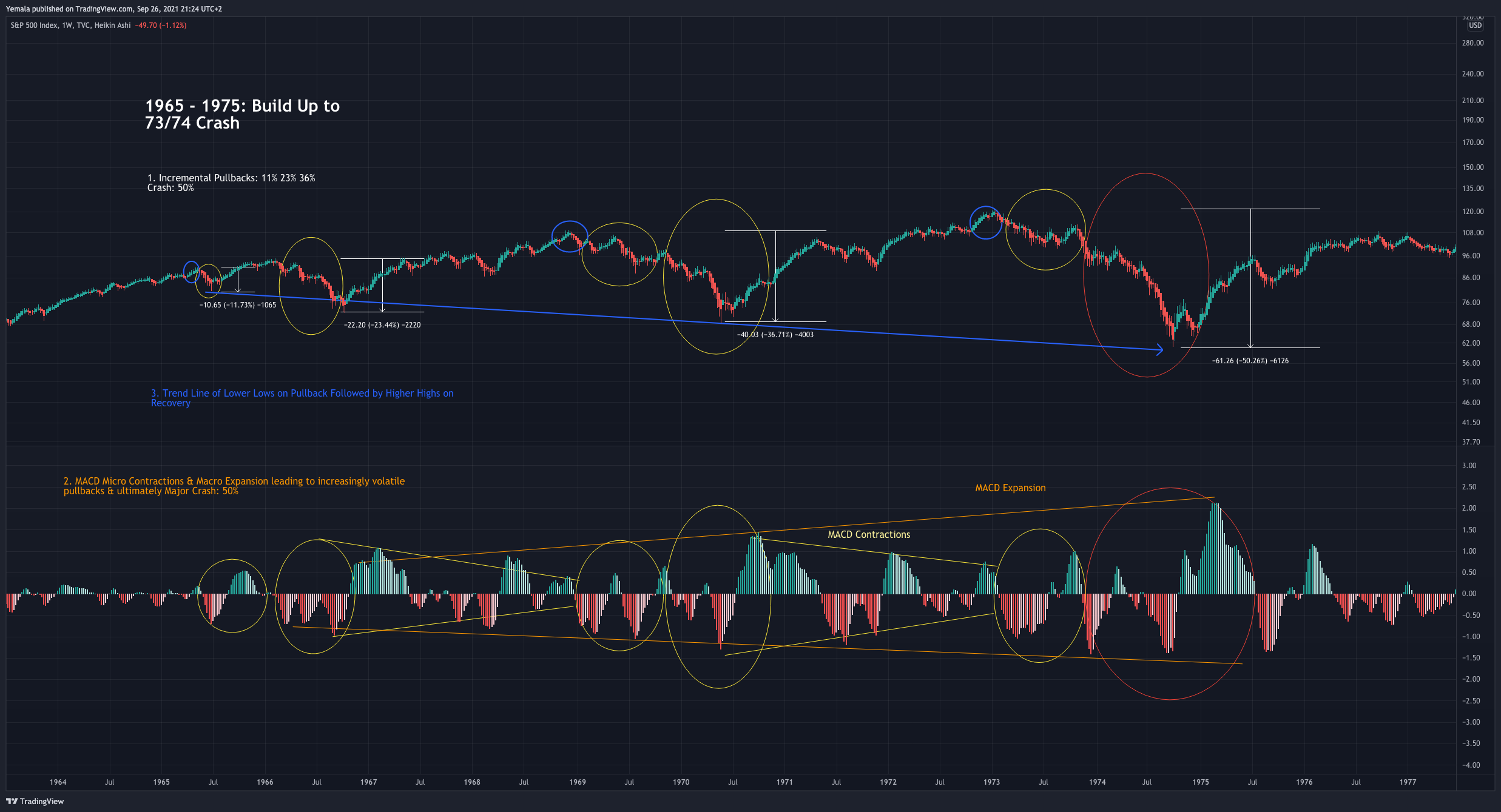This screenshot has width=1501, height=812.
Task: Click the 1971 label on time axis
Action: (x=784, y=782)
